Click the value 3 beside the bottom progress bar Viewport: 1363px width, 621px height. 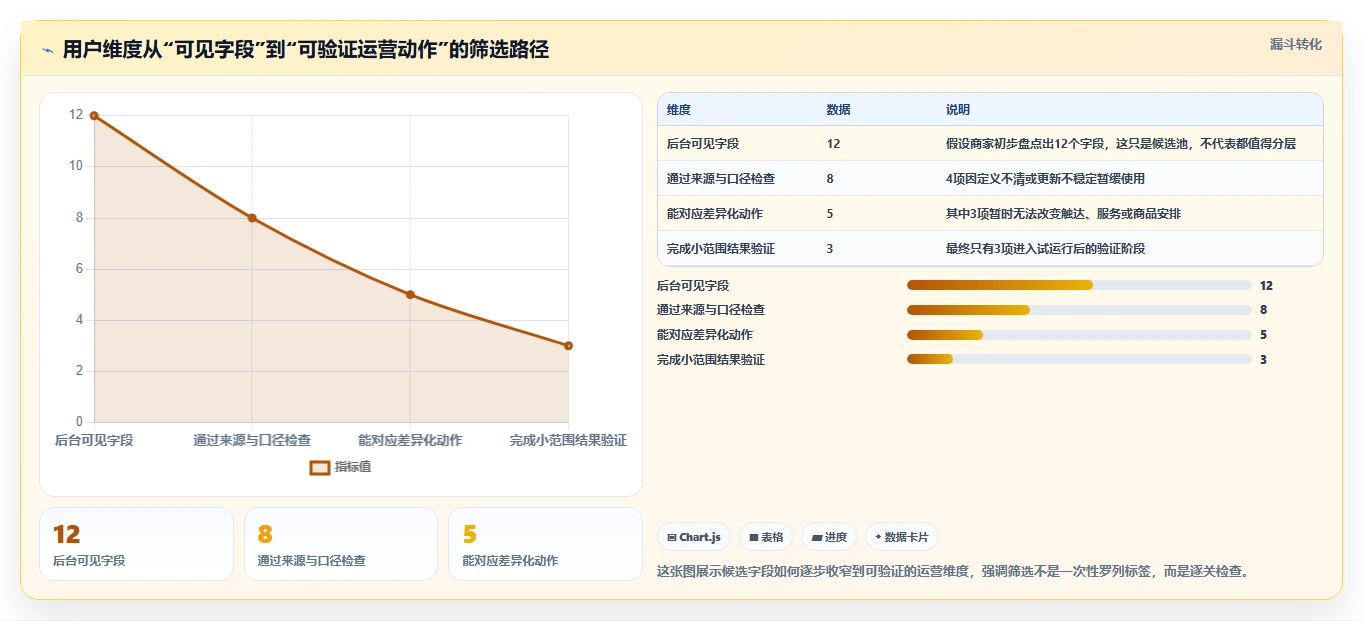(x=1263, y=359)
